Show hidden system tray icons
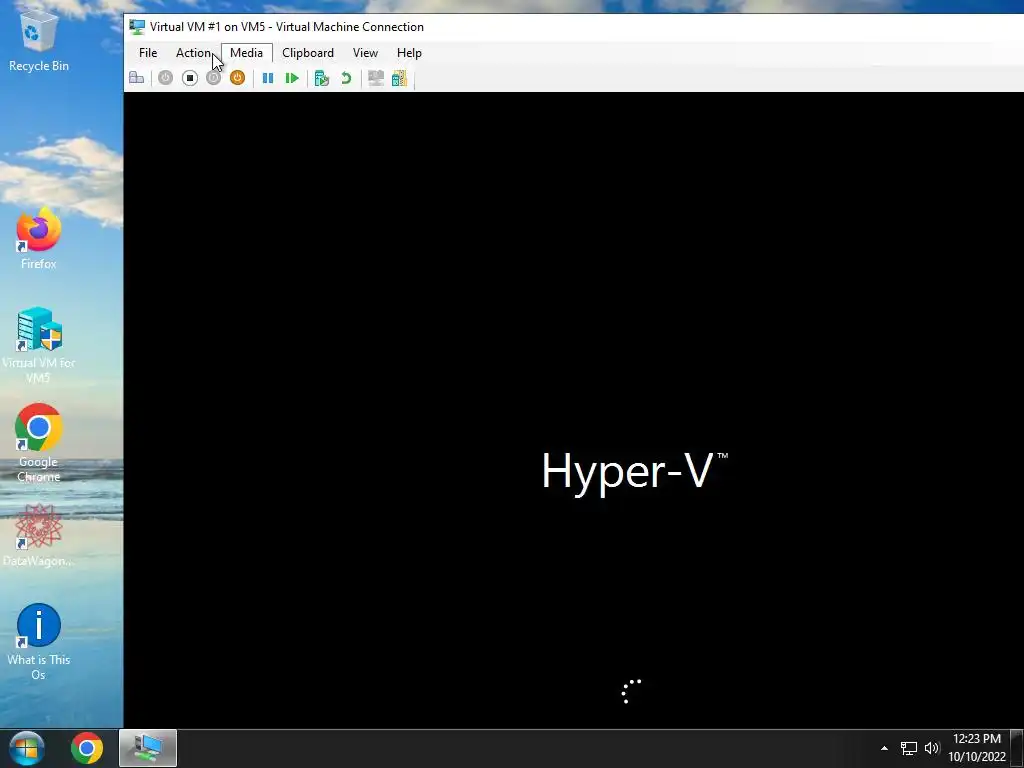 884,748
